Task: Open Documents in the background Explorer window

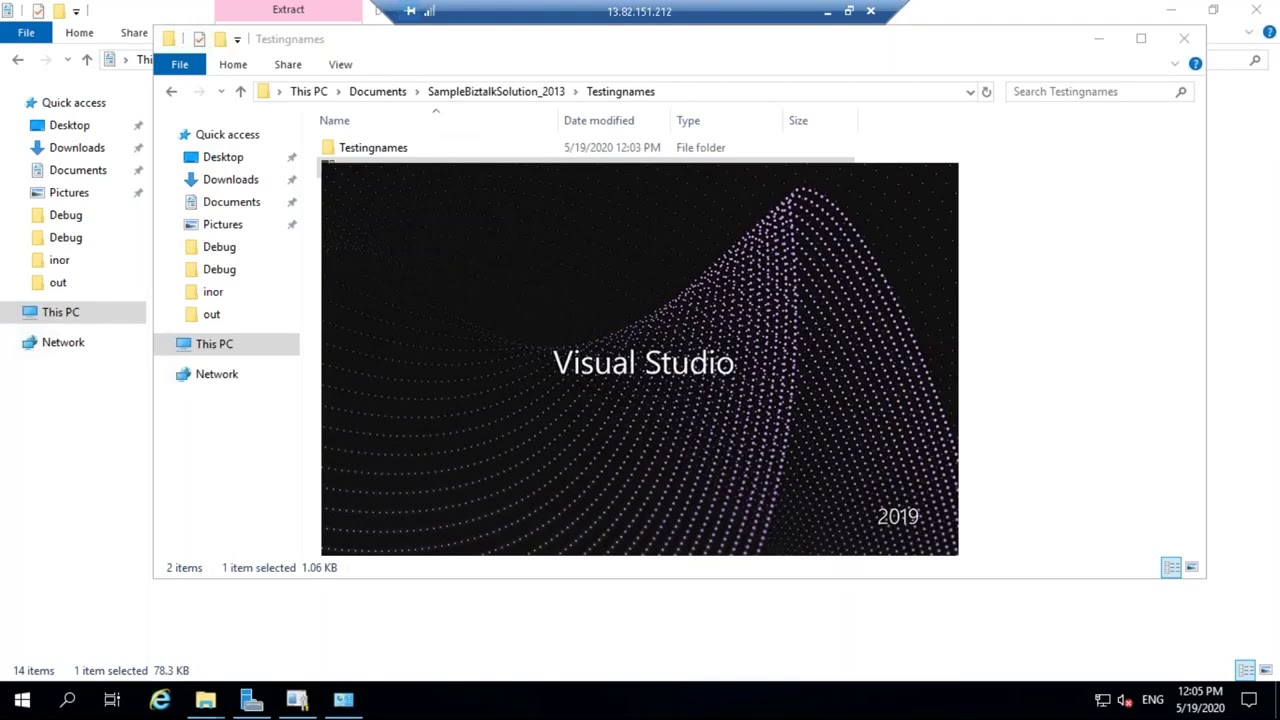Action: (78, 170)
